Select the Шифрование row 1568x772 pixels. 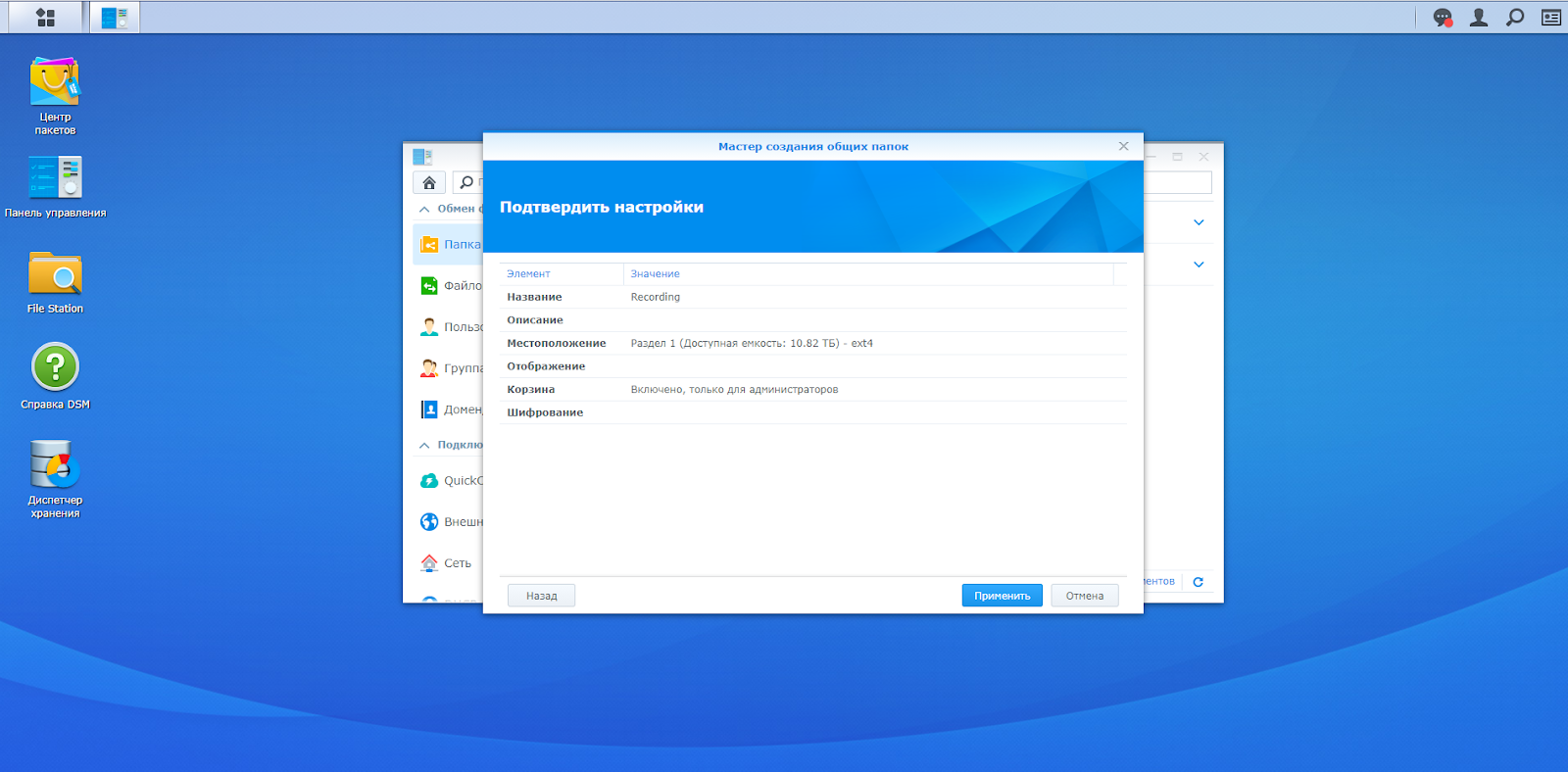coord(812,412)
